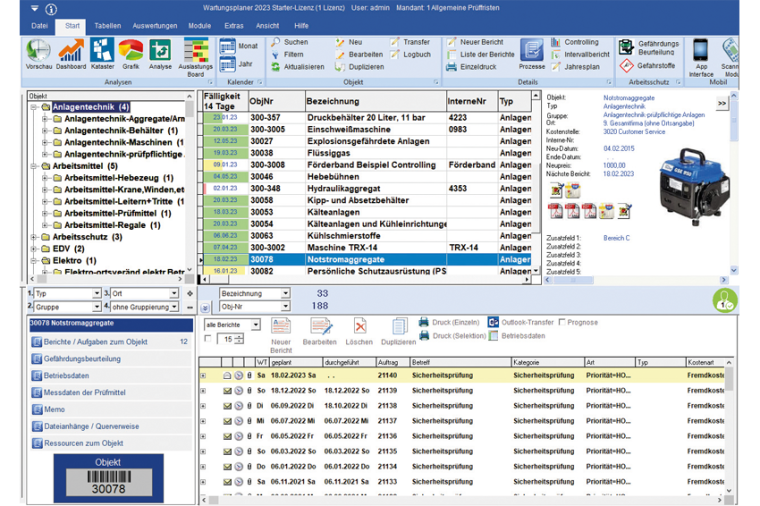760x506 pixels.
Task: Switch calendar to Monat view
Action: (238, 46)
